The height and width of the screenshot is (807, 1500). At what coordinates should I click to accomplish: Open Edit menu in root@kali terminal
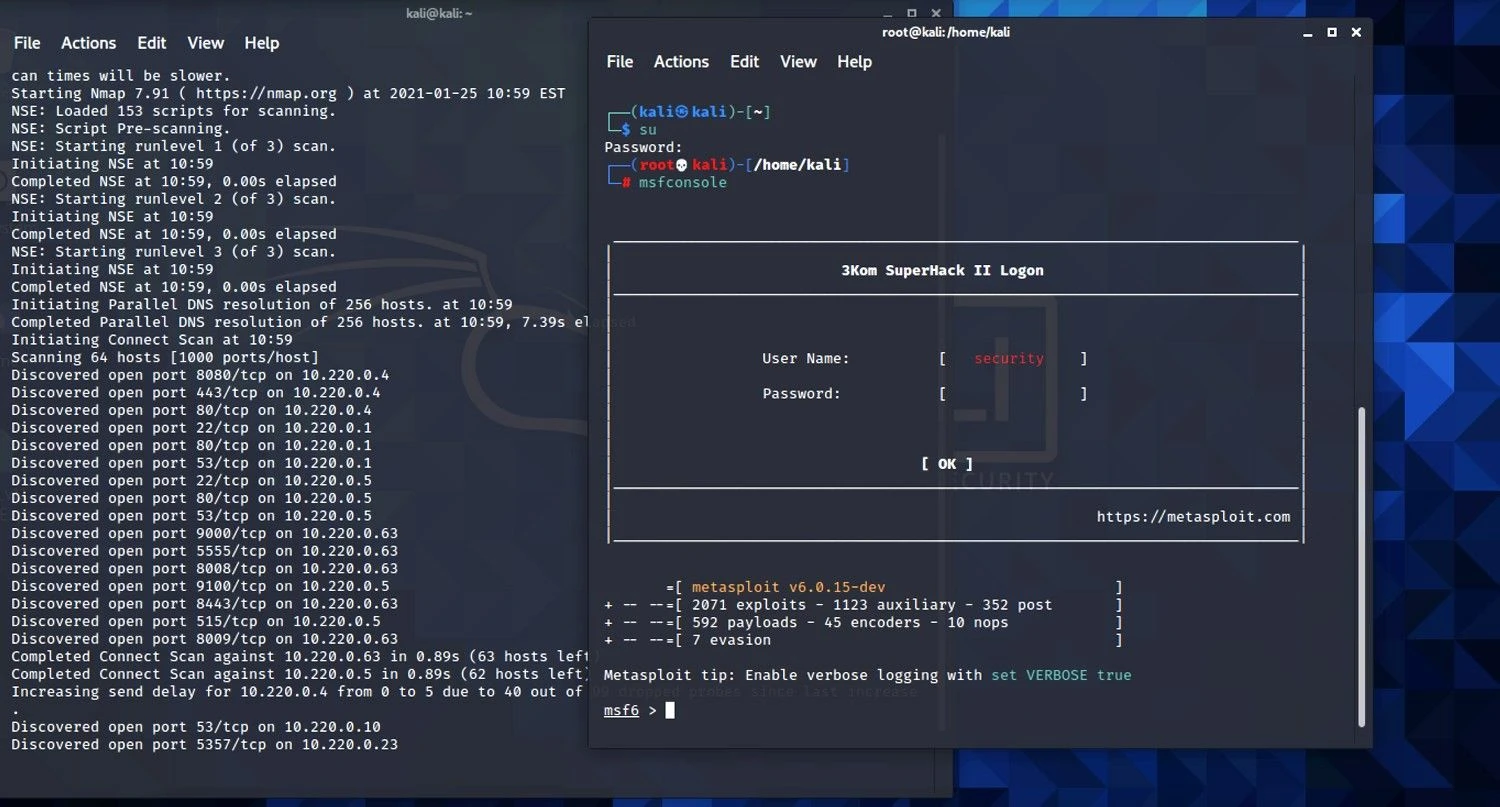pyautogui.click(x=744, y=62)
